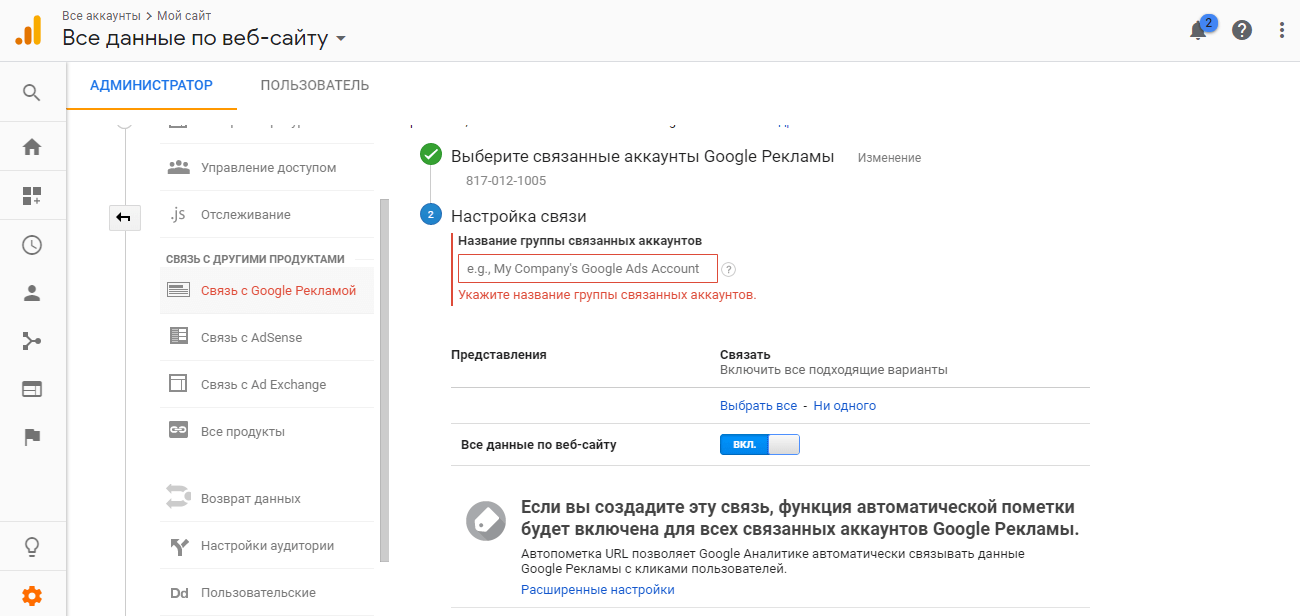Image resolution: width=1300 pixels, height=616 pixels.
Task: Open the three-dot overflow menu
Action: (x=1282, y=30)
